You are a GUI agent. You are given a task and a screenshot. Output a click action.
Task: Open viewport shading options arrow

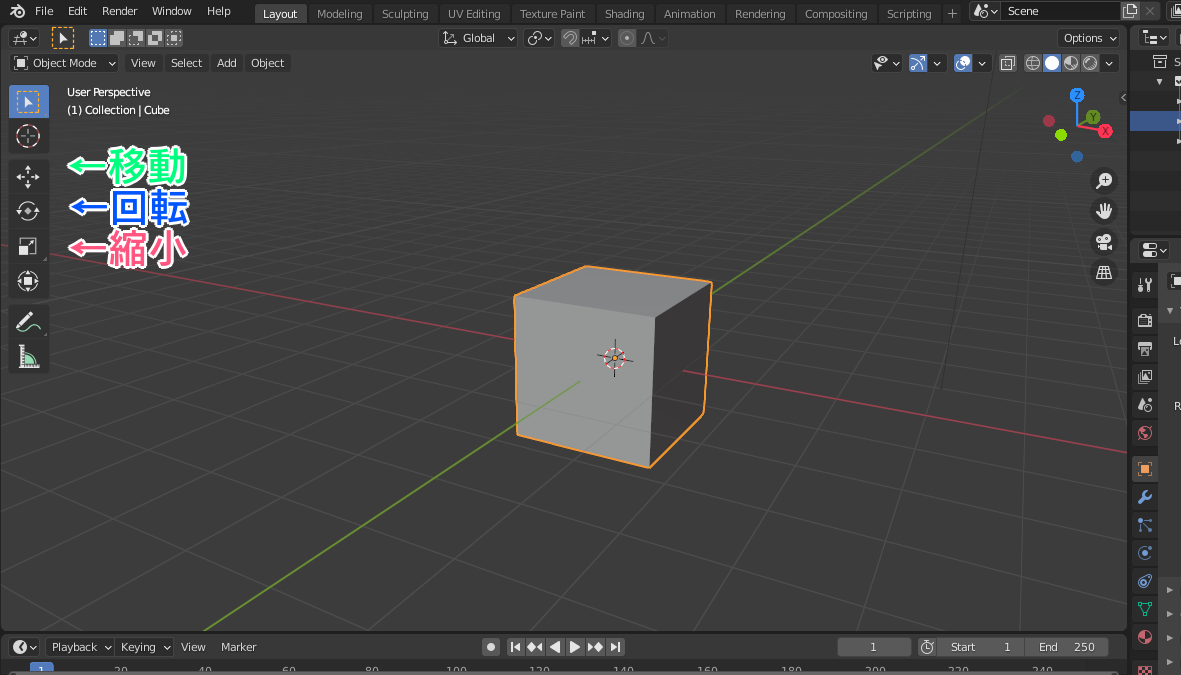[x=1109, y=63]
